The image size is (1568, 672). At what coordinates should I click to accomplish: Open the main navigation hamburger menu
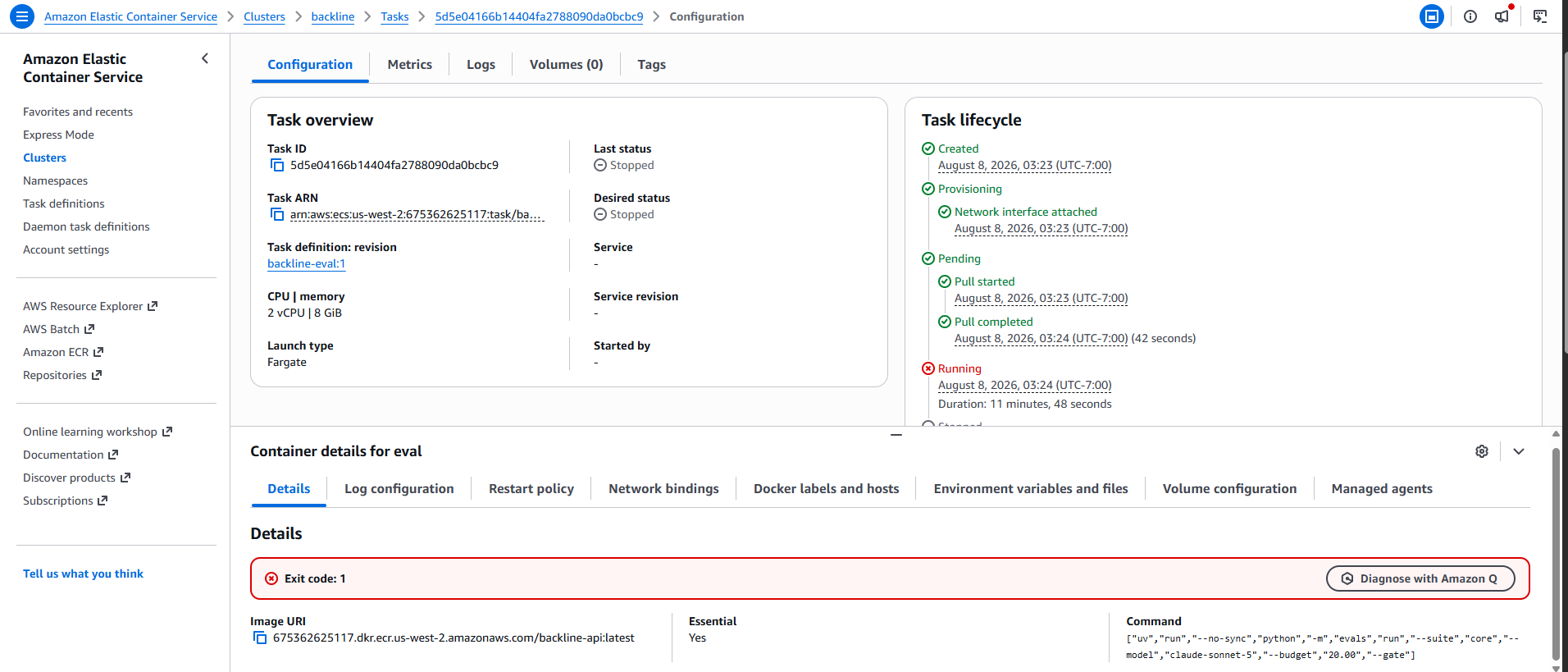[21, 16]
